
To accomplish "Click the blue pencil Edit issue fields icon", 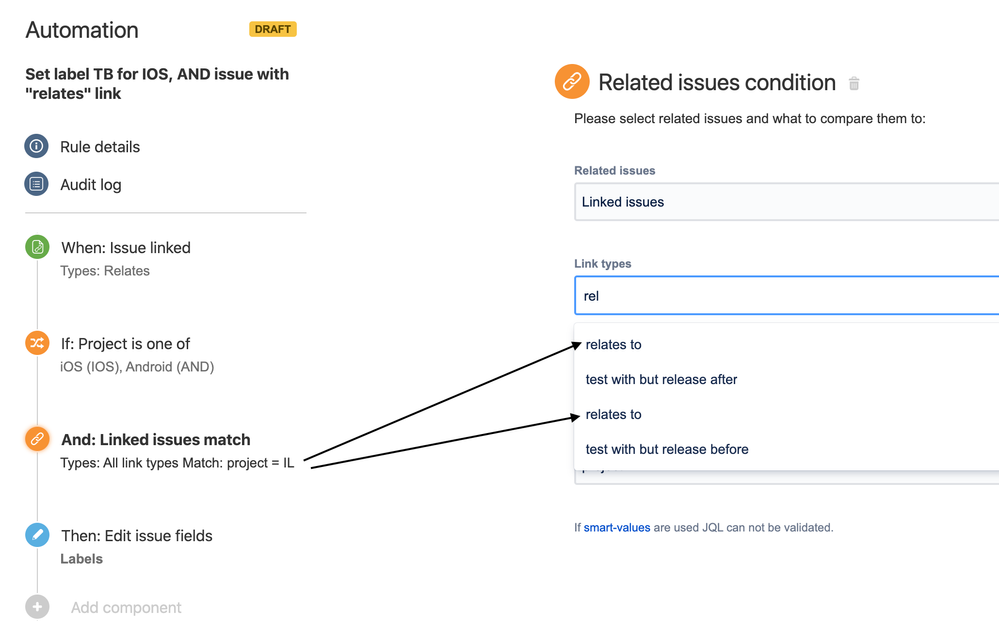I will click(x=37, y=535).
